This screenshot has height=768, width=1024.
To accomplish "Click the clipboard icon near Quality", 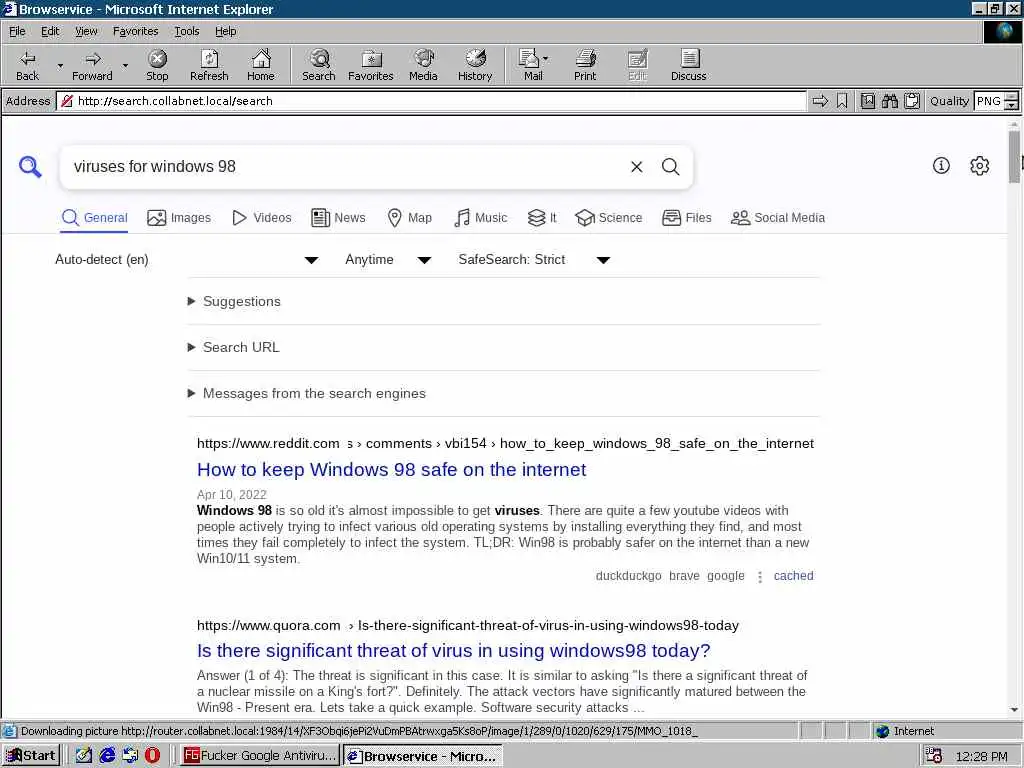I will tap(912, 101).
